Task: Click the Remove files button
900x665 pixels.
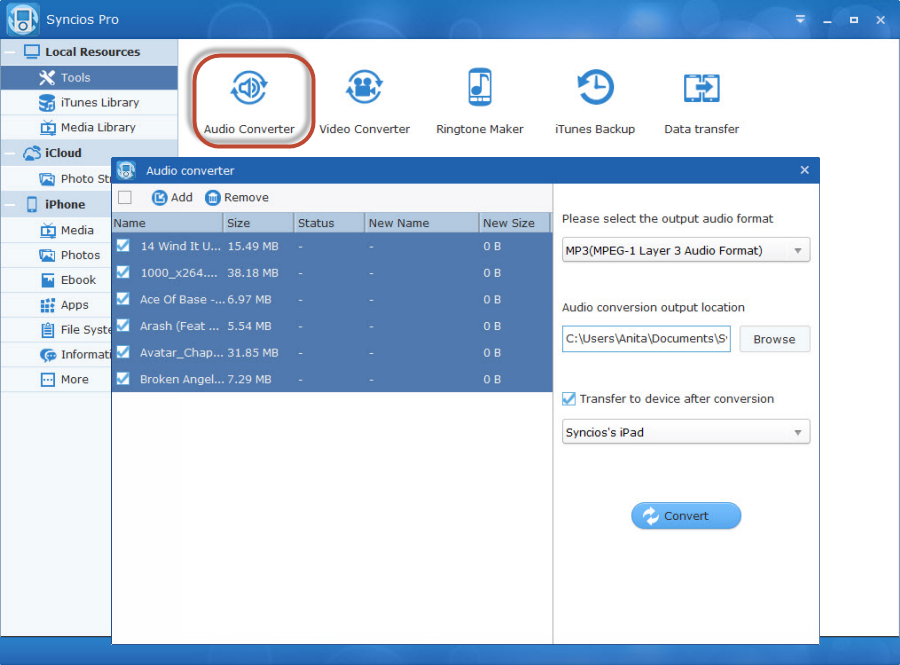Action: pos(236,197)
